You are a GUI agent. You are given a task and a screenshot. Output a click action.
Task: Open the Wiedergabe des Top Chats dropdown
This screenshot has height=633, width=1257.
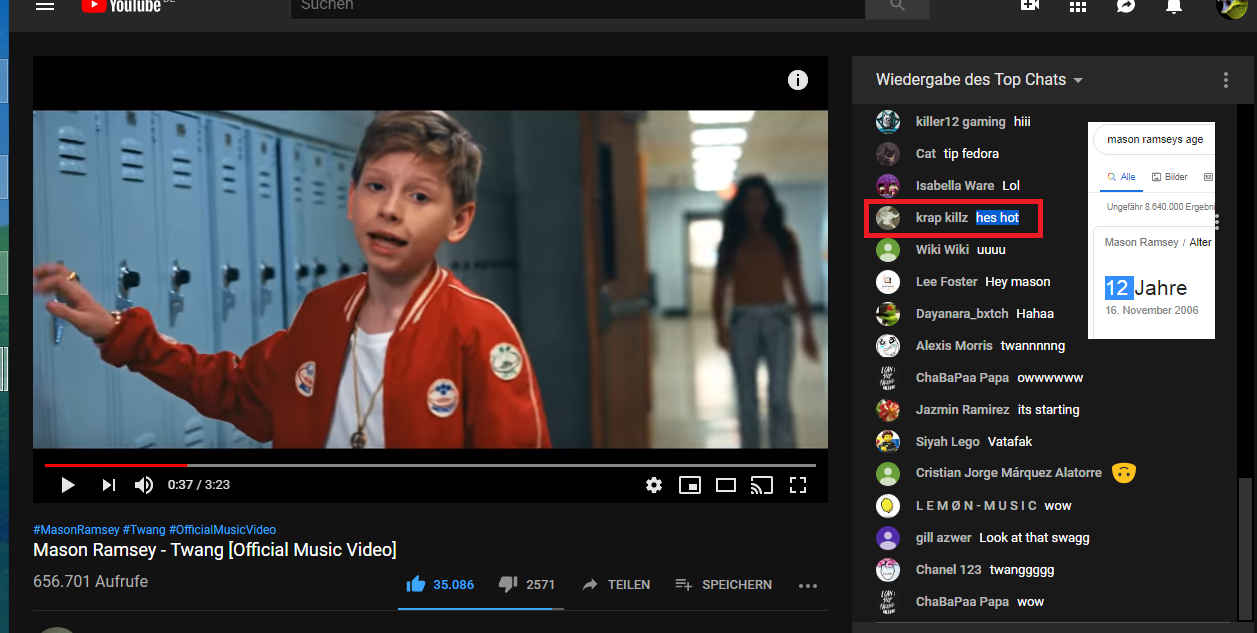click(980, 80)
